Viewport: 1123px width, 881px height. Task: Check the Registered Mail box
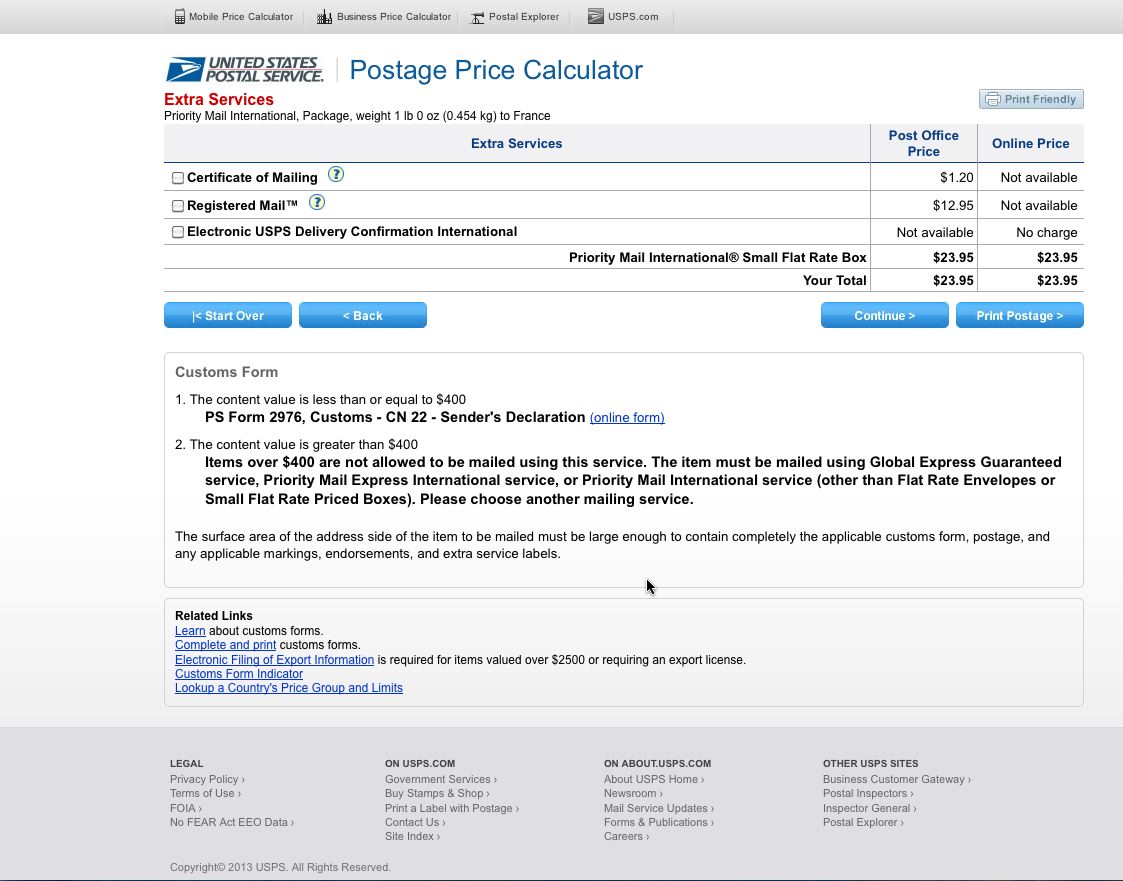178,206
